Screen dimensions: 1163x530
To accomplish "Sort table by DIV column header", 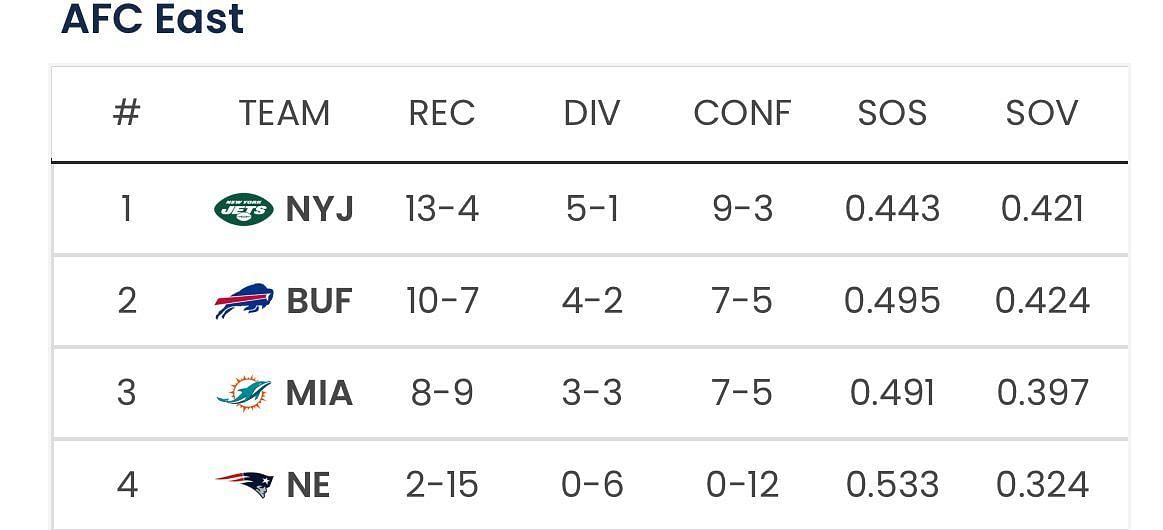I will coord(592,113).
